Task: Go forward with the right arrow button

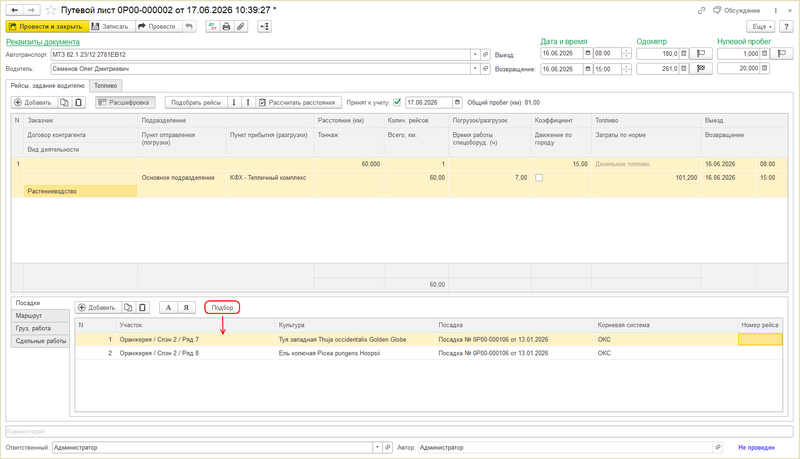Action: [32, 10]
